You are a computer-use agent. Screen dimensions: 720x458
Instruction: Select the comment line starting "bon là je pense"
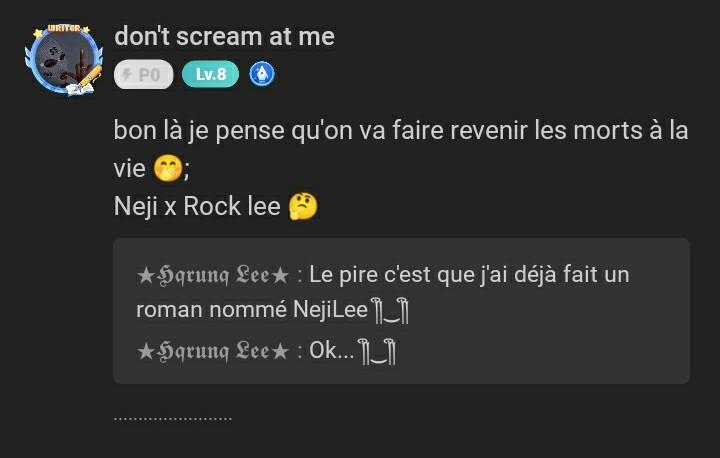[x=400, y=131]
